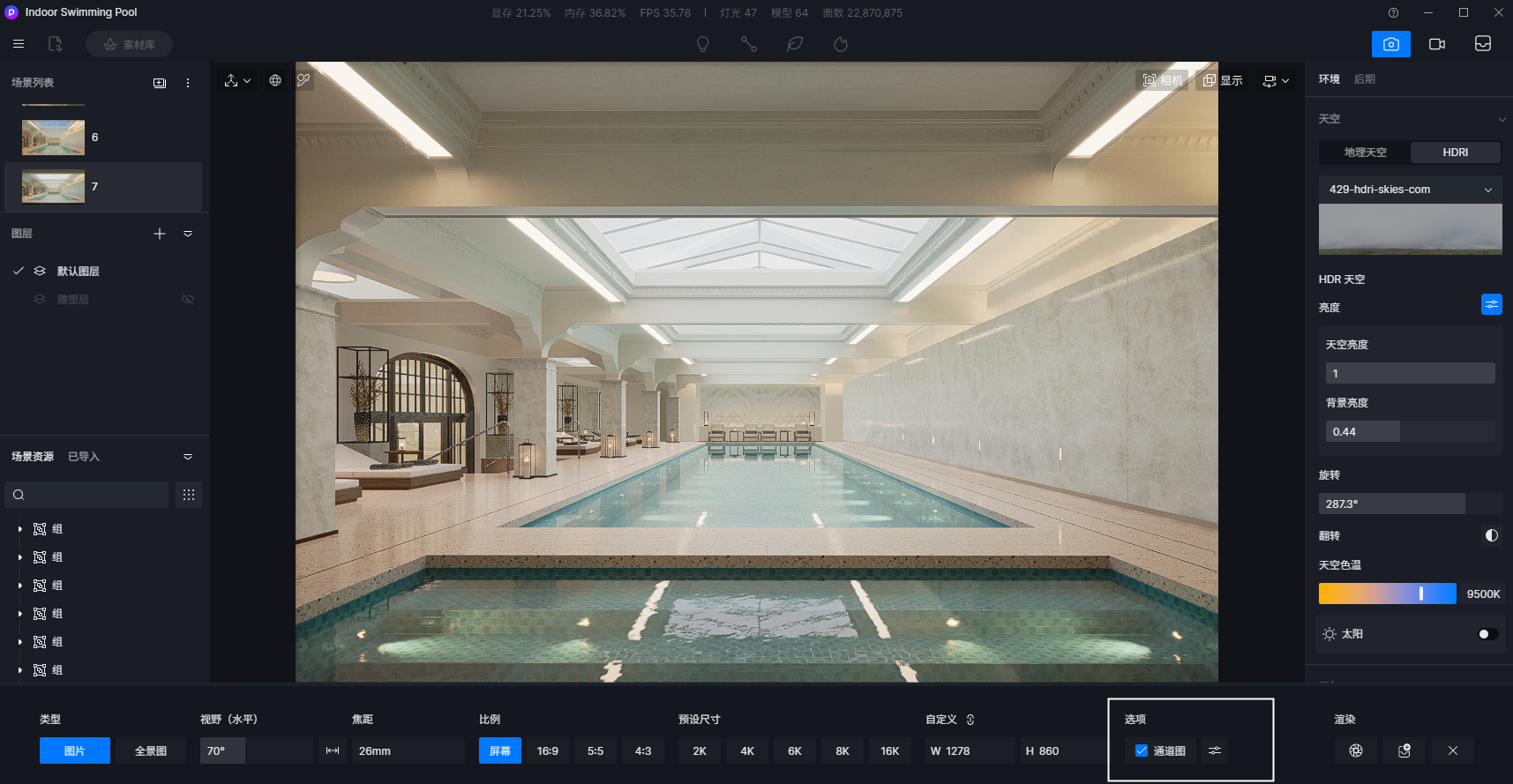Image resolution: width=1513 pixels, height=784 pixels.
Task: Switch to video recording mode icon
Action: click(1436, 44)
